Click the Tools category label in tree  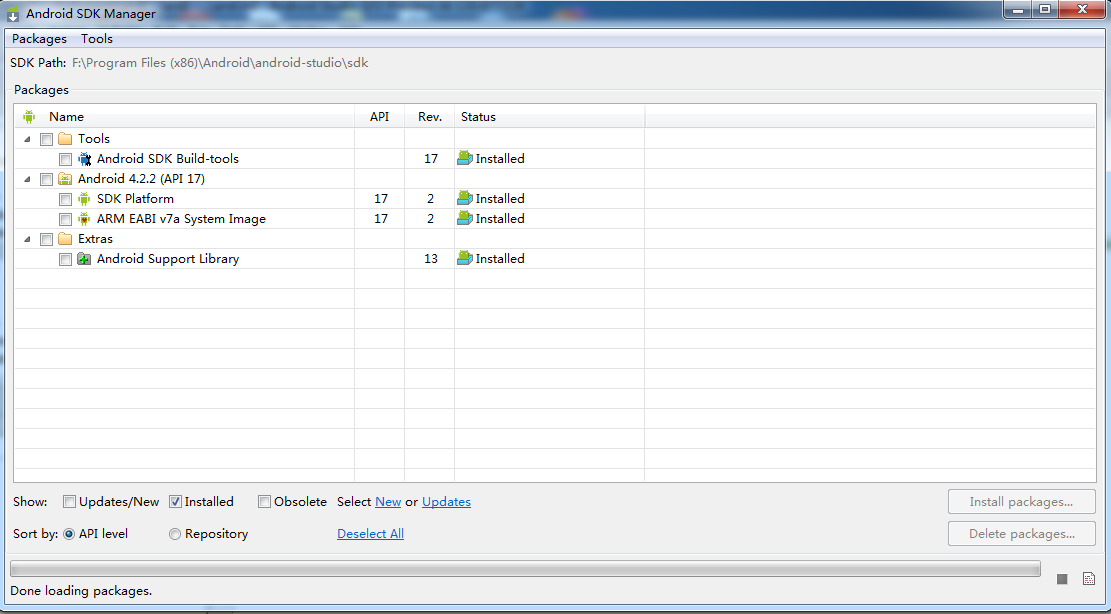94,139
